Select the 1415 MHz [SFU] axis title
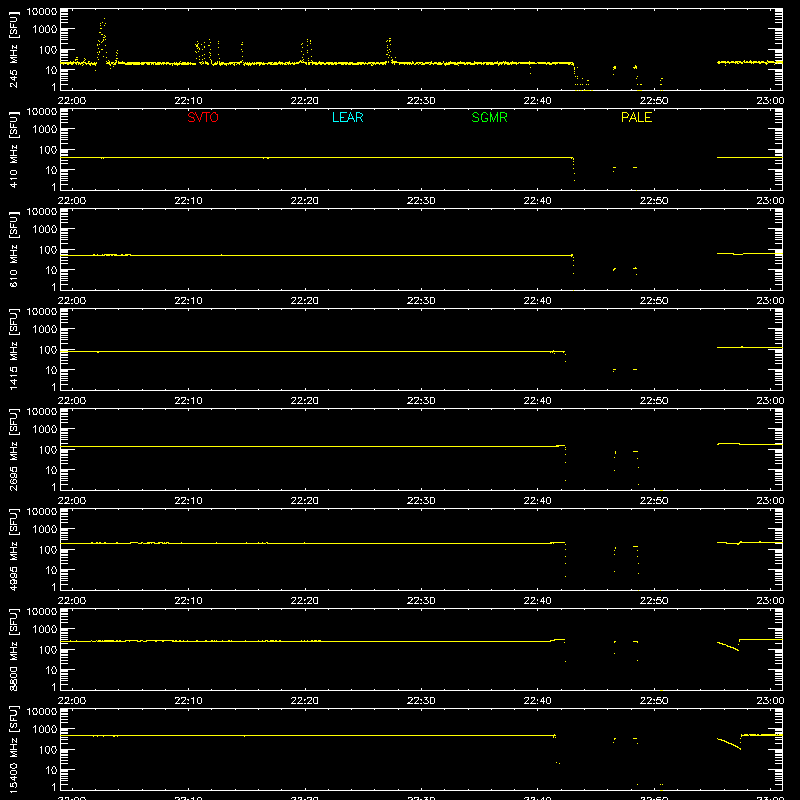The width and height of the screenshot is (800, 800). coord(13,349)
